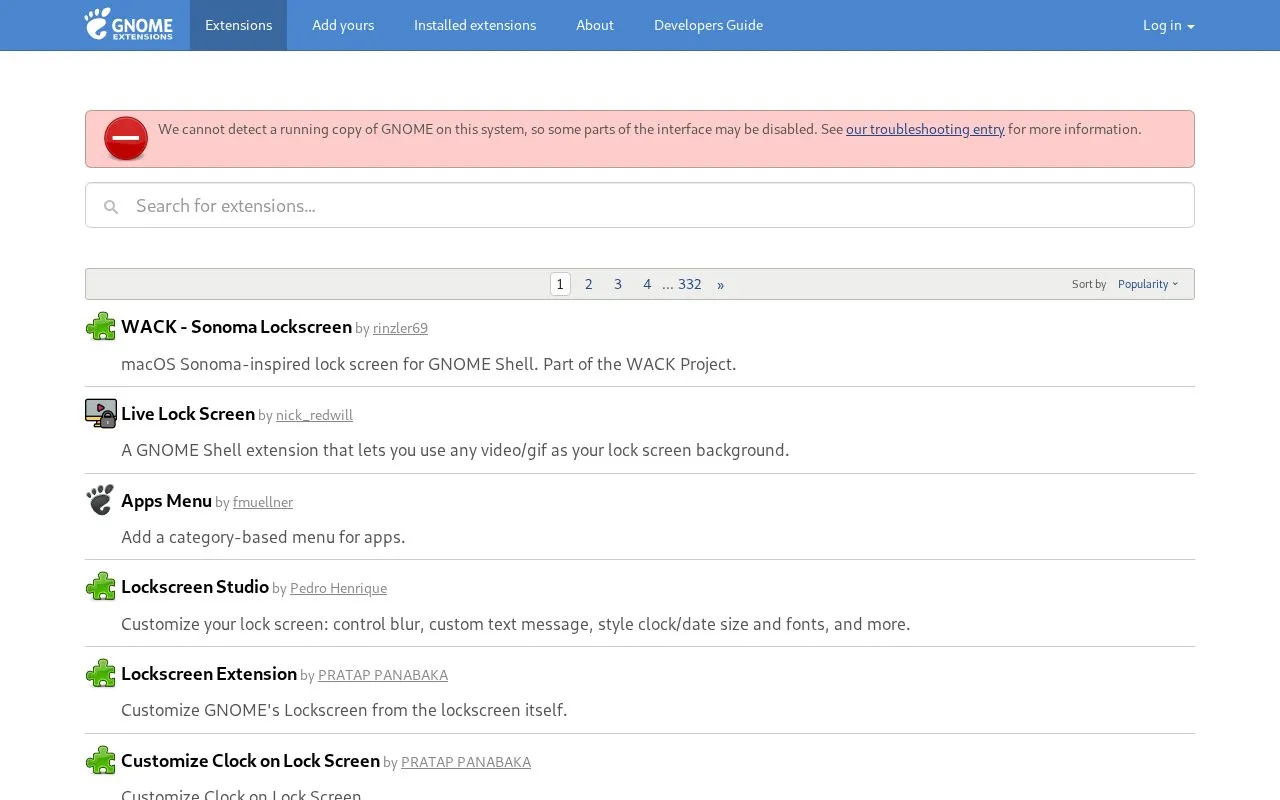View author nick_redwill profile
The image size is (1280, 800).
[314, 415]
